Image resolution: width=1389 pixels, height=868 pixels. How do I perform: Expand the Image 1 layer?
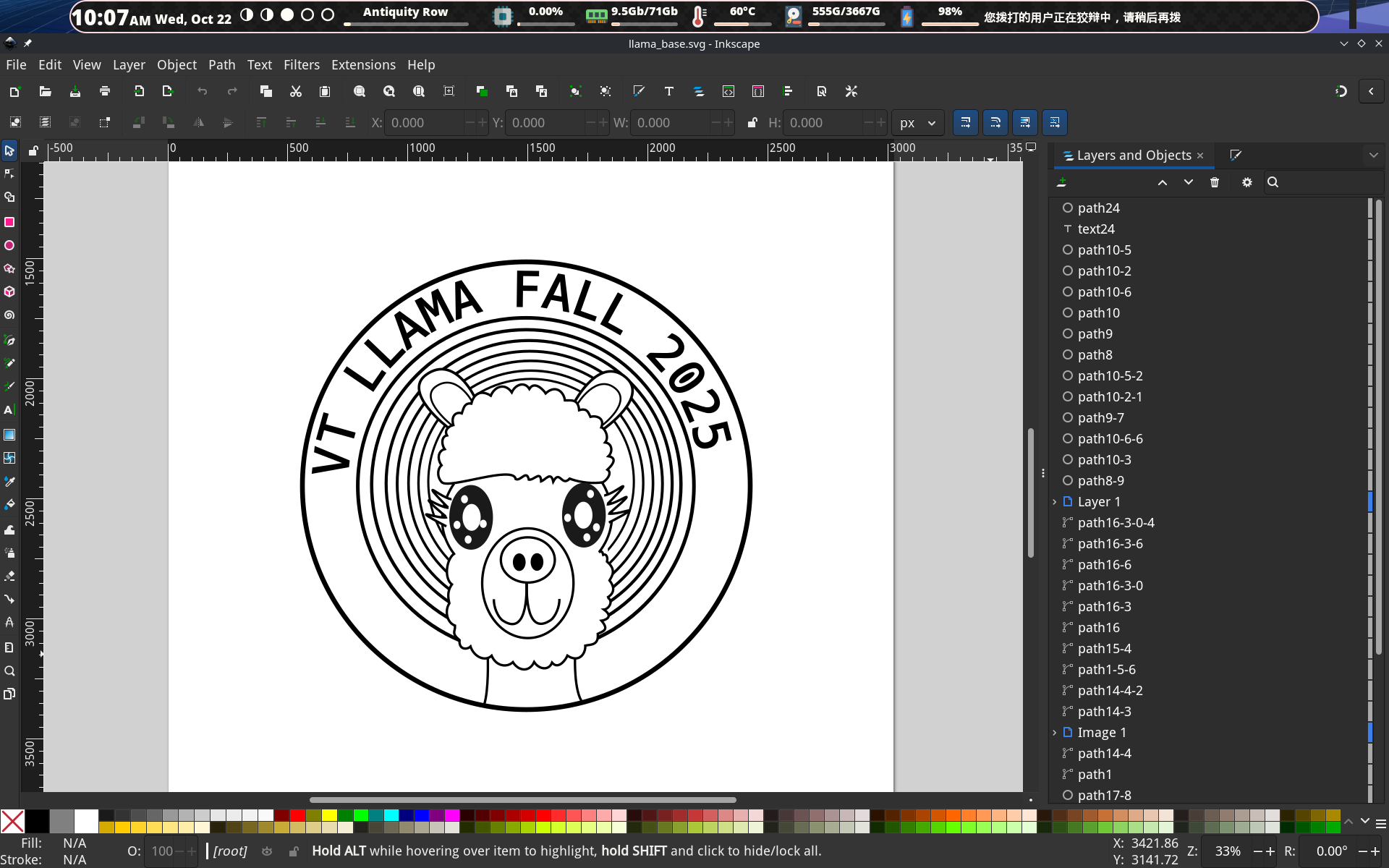[x=1055, y=733]
